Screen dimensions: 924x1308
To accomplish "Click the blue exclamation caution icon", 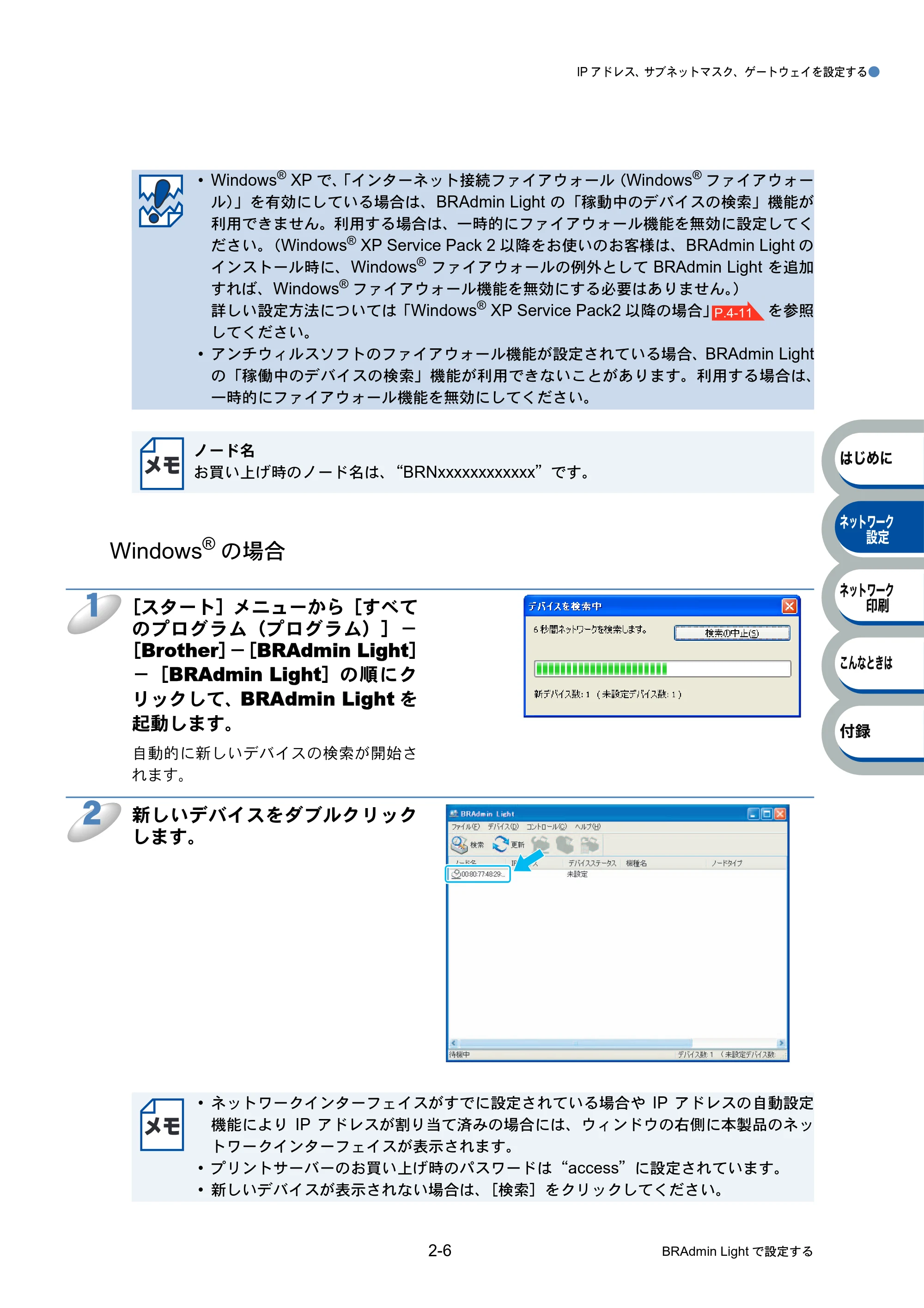I will [x=161, y=201].
